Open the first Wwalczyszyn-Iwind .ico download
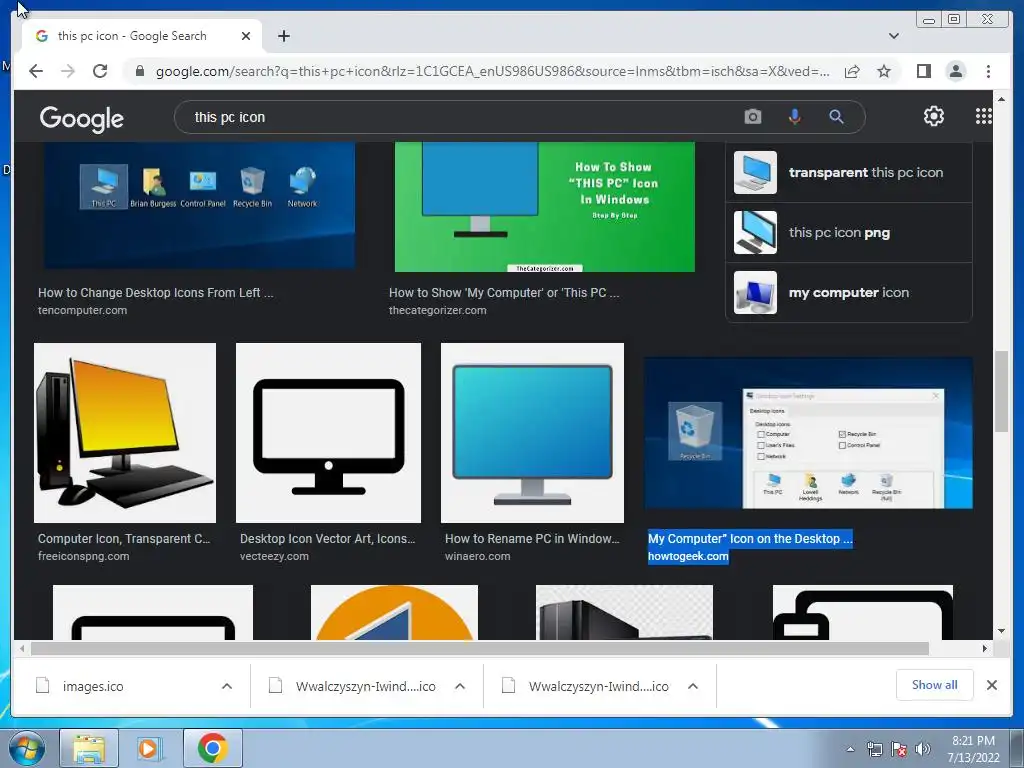 point(353,686)
